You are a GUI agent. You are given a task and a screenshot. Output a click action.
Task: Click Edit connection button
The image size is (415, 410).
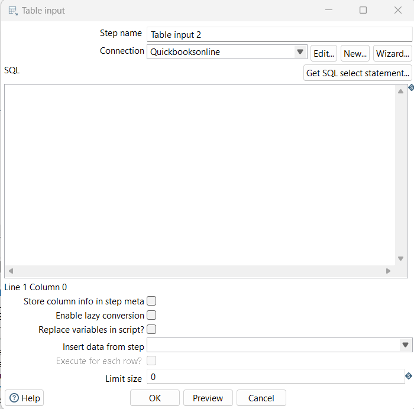[324, 54]
